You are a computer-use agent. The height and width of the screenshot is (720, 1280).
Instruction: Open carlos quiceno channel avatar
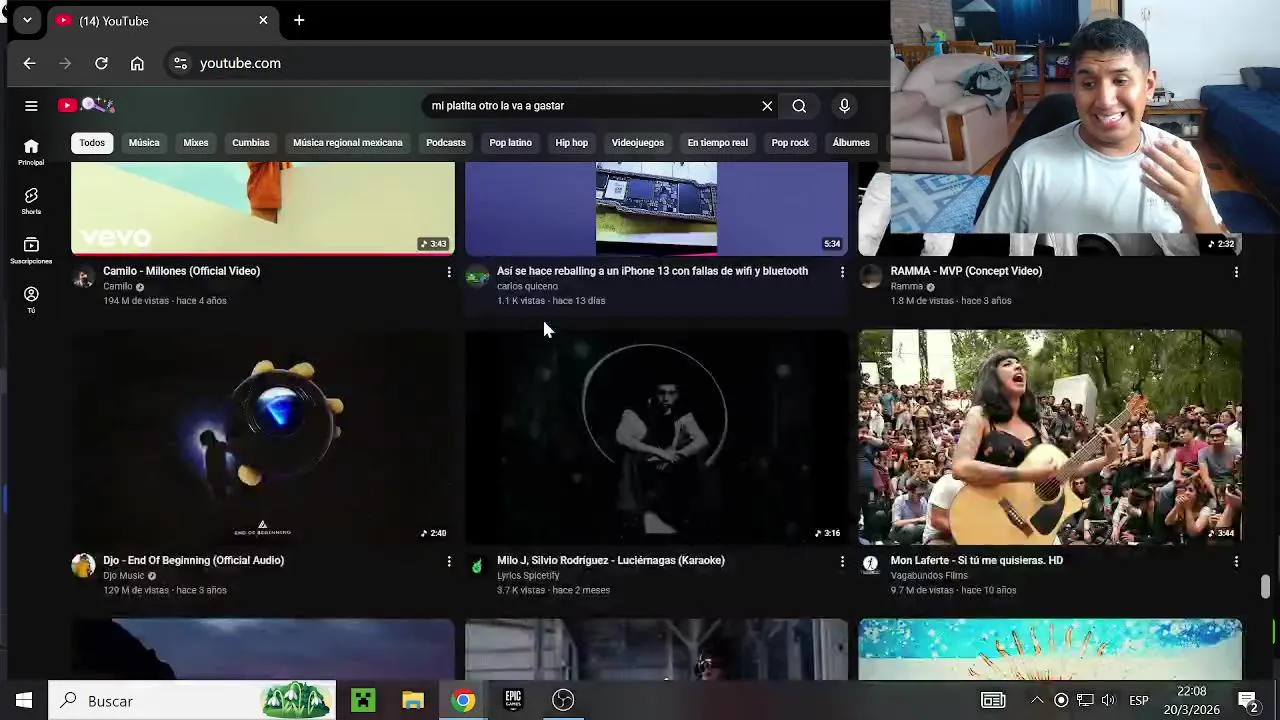click(477, 276)
